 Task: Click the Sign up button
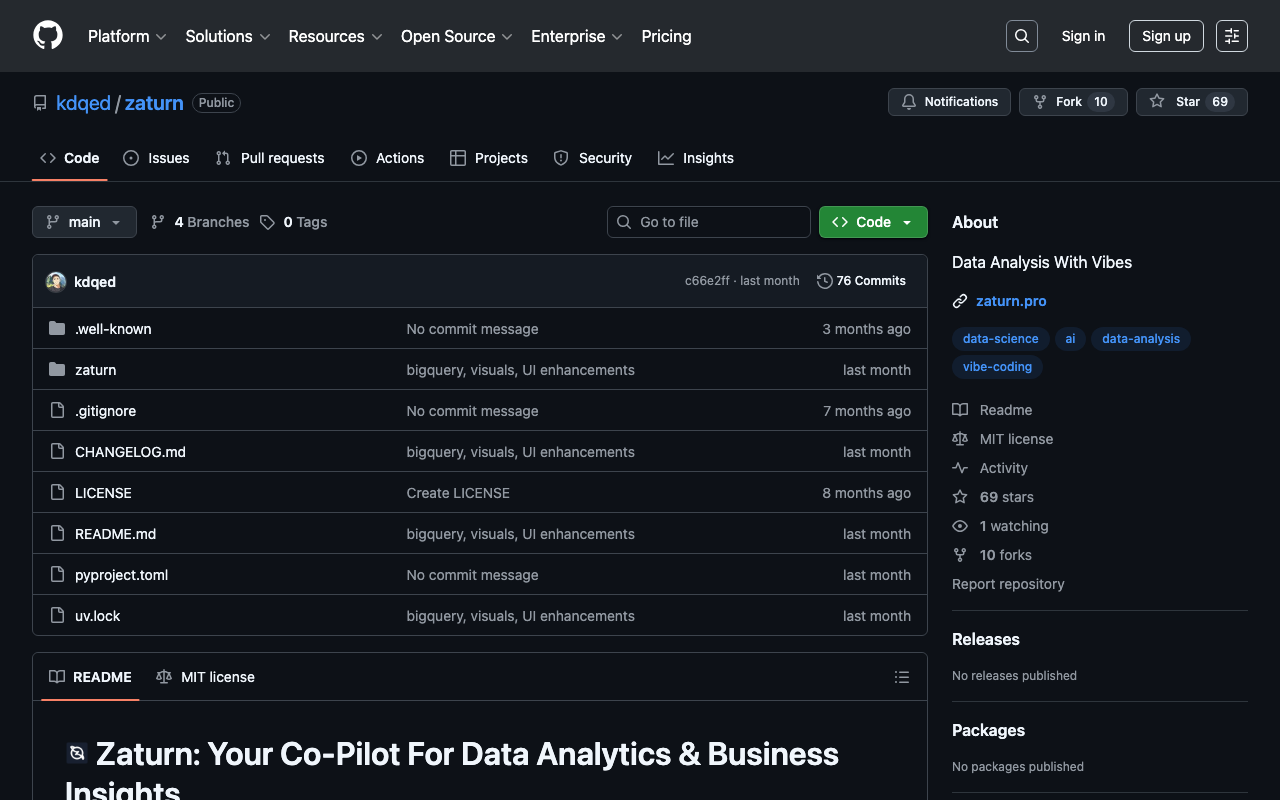[x=1166, y=36]
